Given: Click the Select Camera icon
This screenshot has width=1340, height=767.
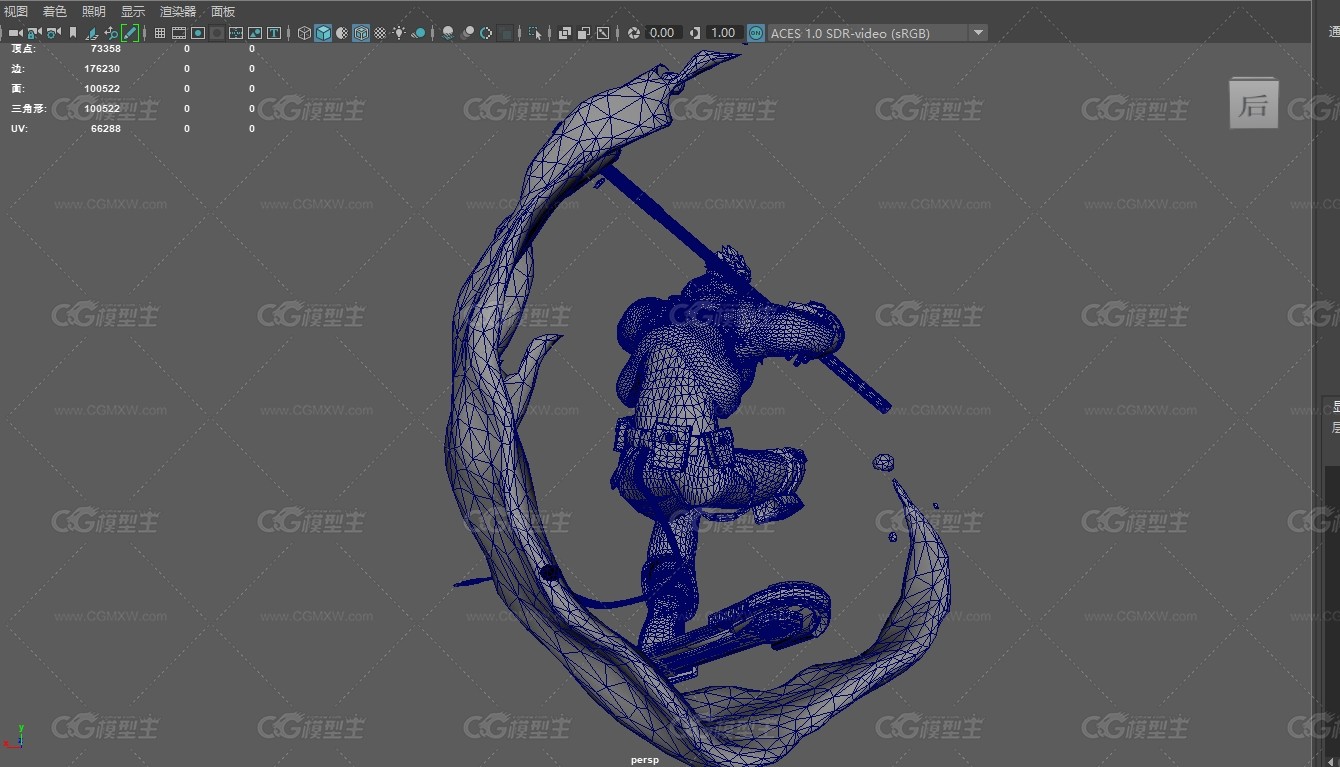Looking at the screenshot, I should 15,33.
